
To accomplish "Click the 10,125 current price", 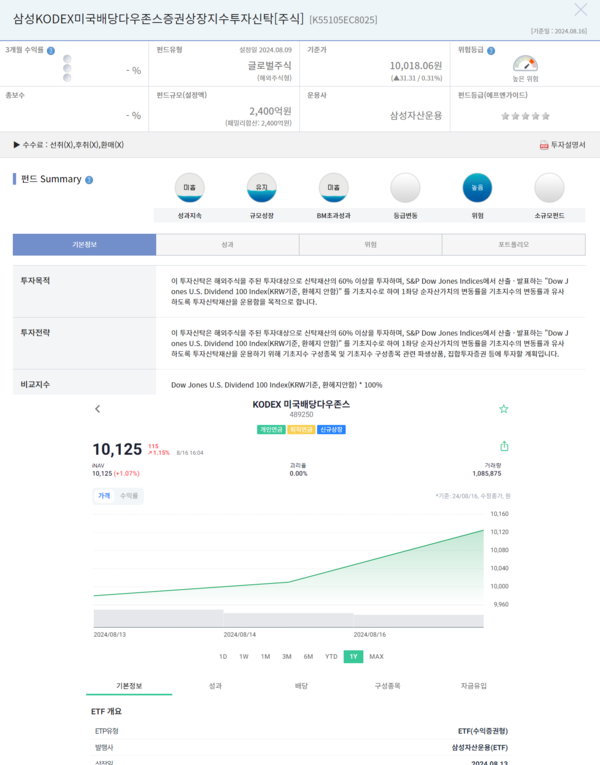I will 117,449.
